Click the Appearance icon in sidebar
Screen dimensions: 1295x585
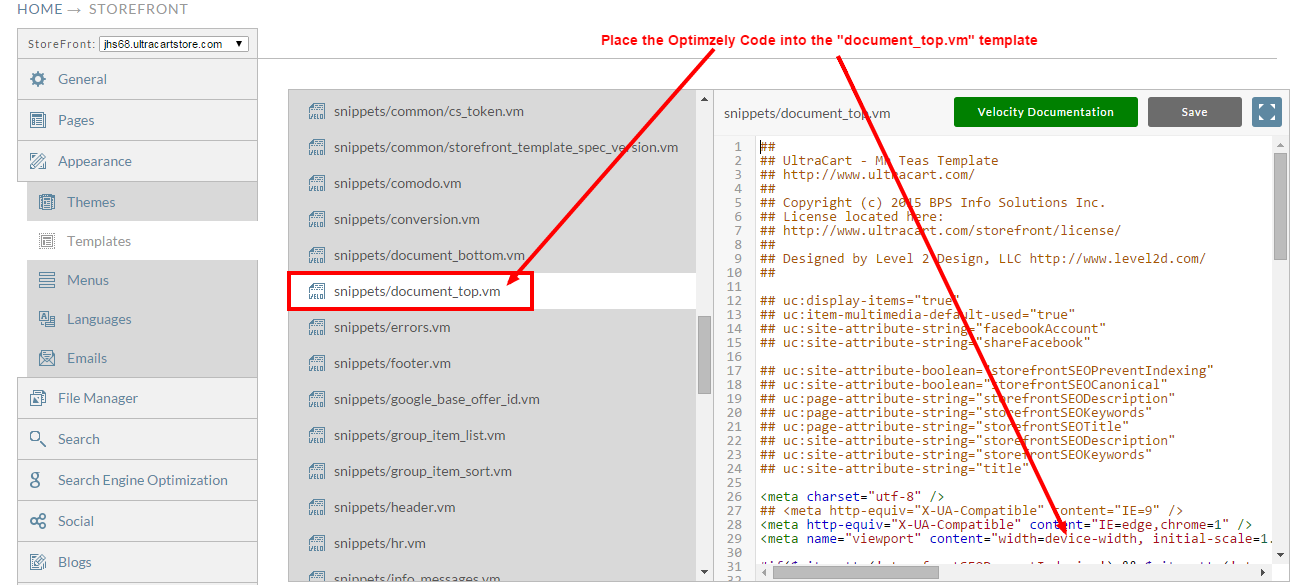tap(38, 161)
